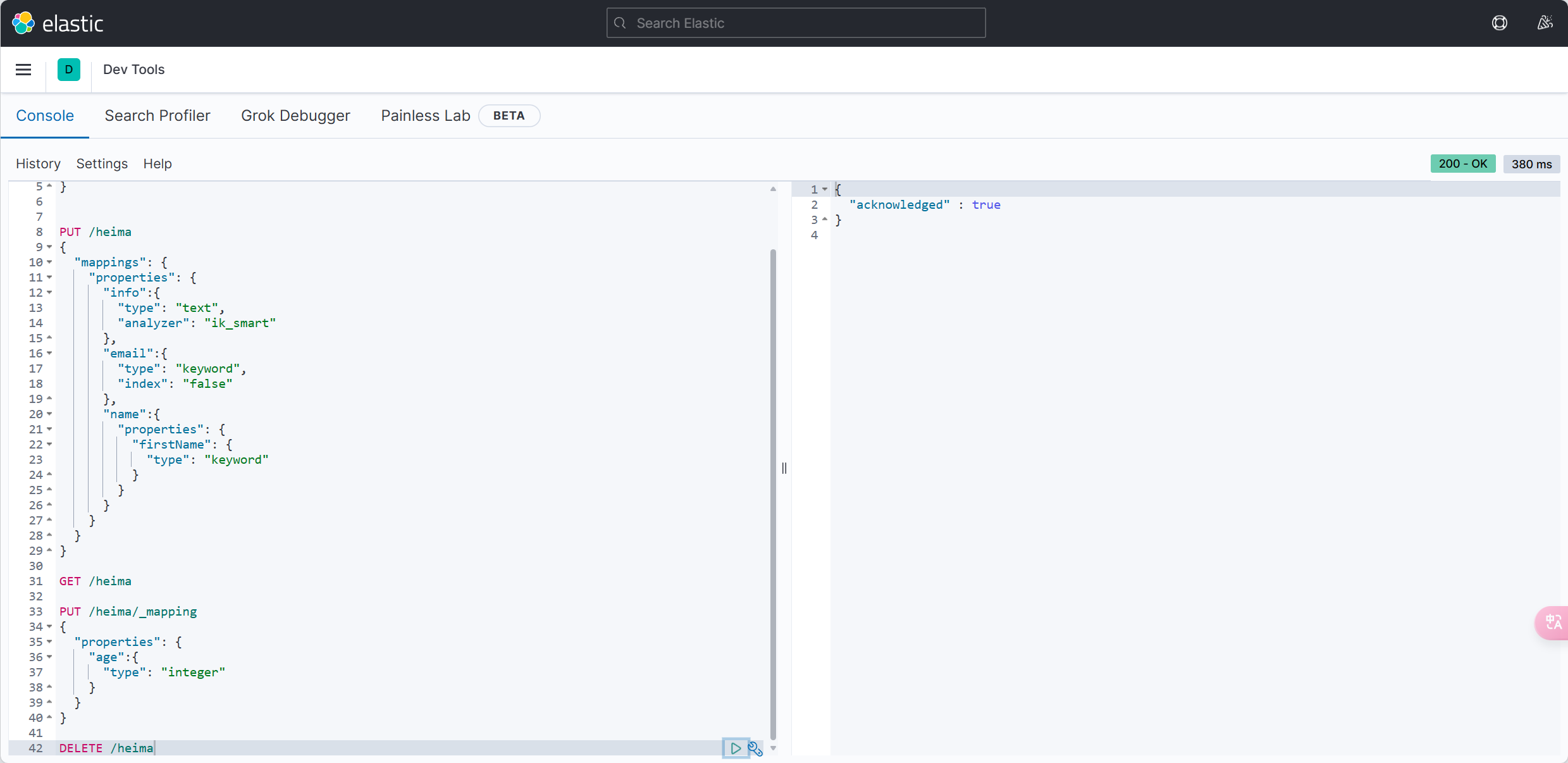Click the Elastic logo icon
1568x763 pixels.
pos(23,23)
